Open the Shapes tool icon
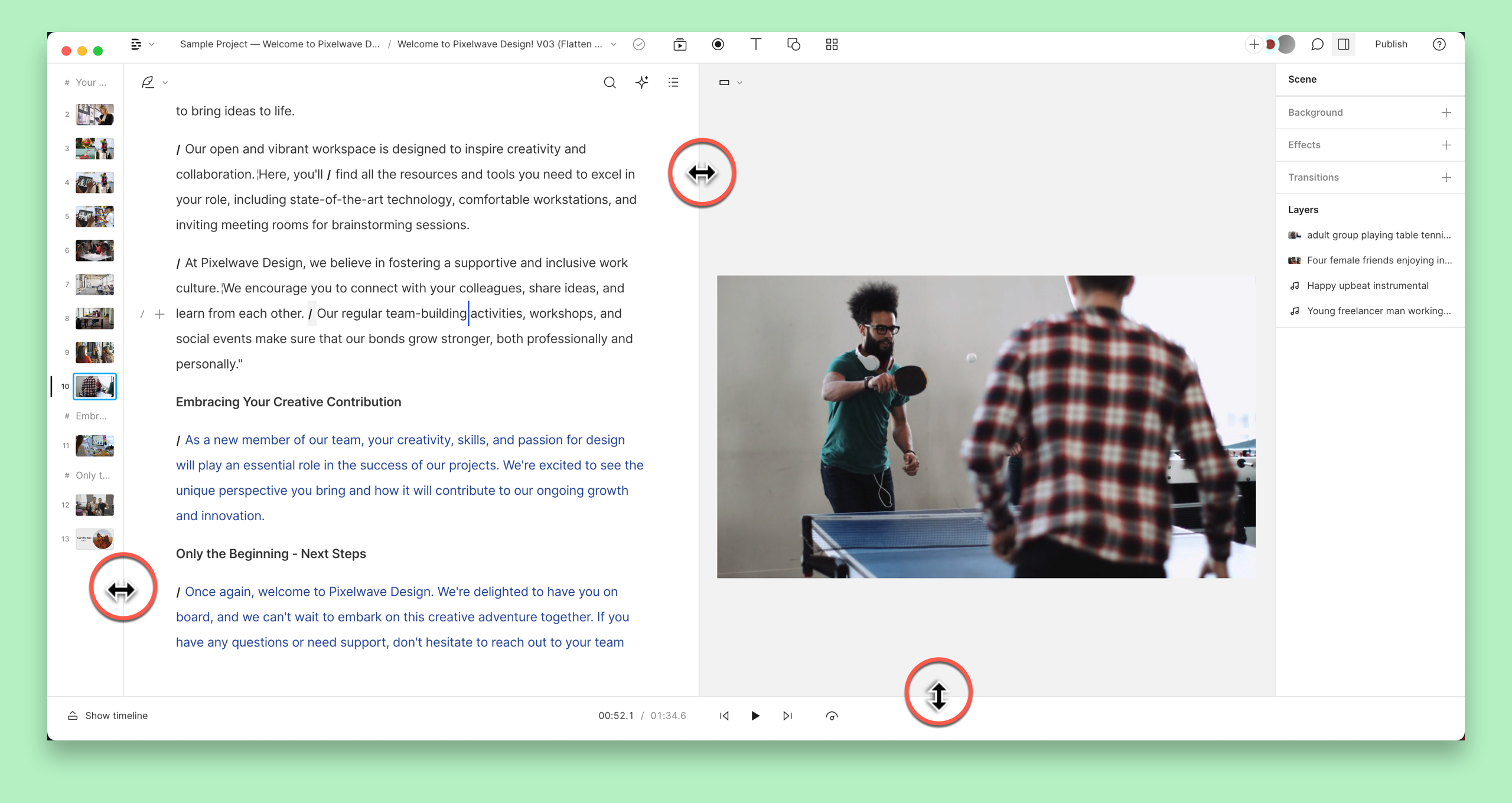Image resolution: width=1512 pixels, height=803 pixels. [794, 44]
